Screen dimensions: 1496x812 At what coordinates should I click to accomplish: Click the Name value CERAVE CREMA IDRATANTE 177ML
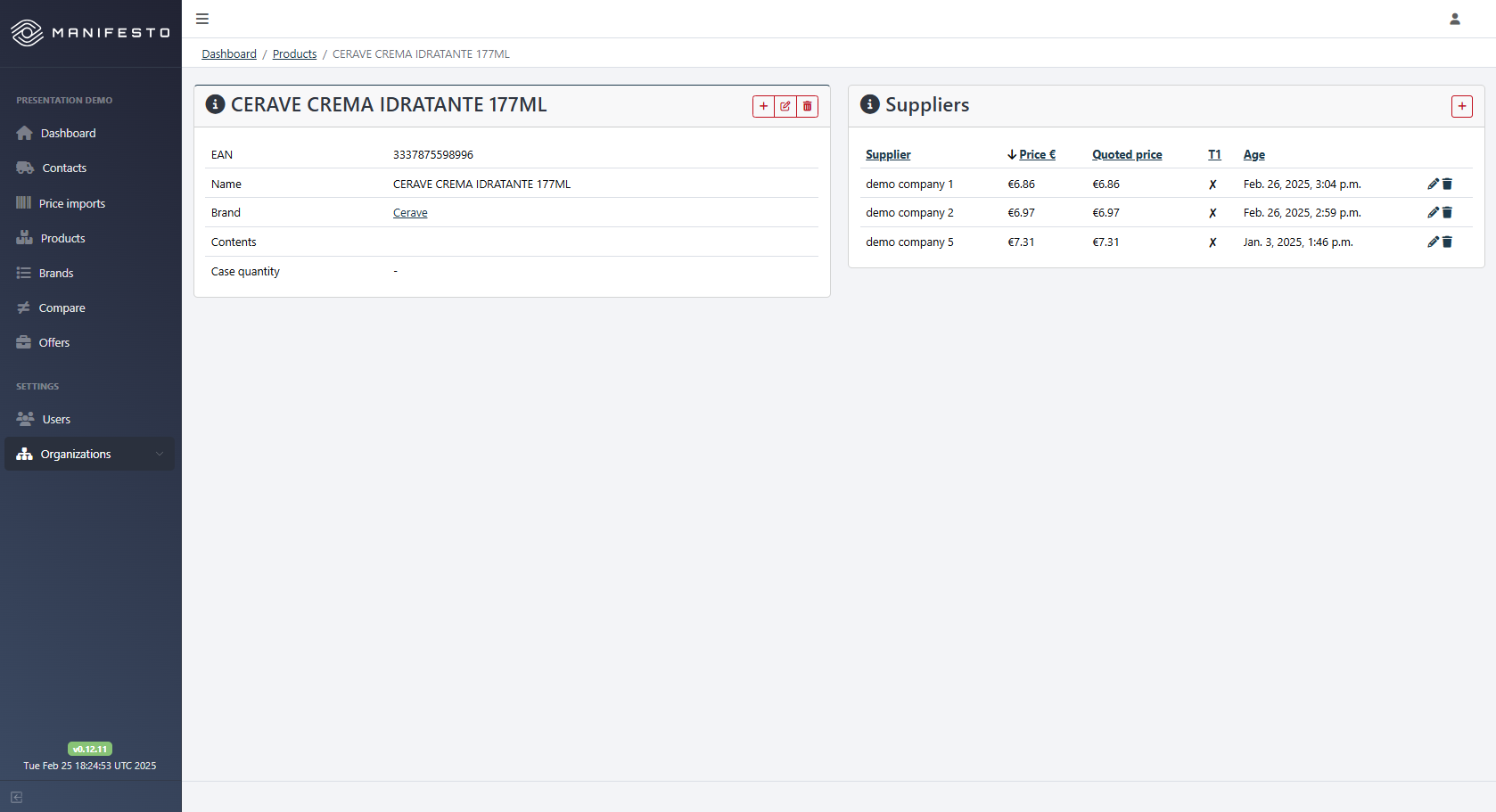pyautogui.click(x=481, y=184)
